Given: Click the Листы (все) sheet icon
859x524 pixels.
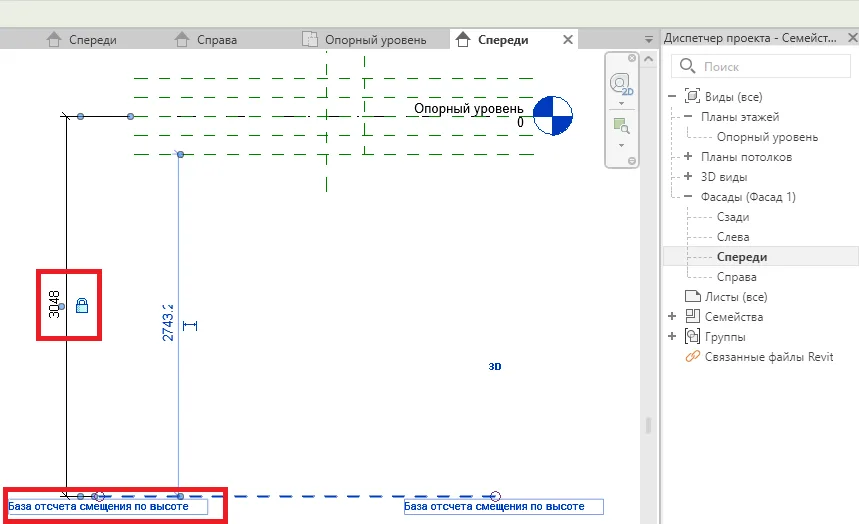Looking at the screenshot, I should click(x=691, y=297).
